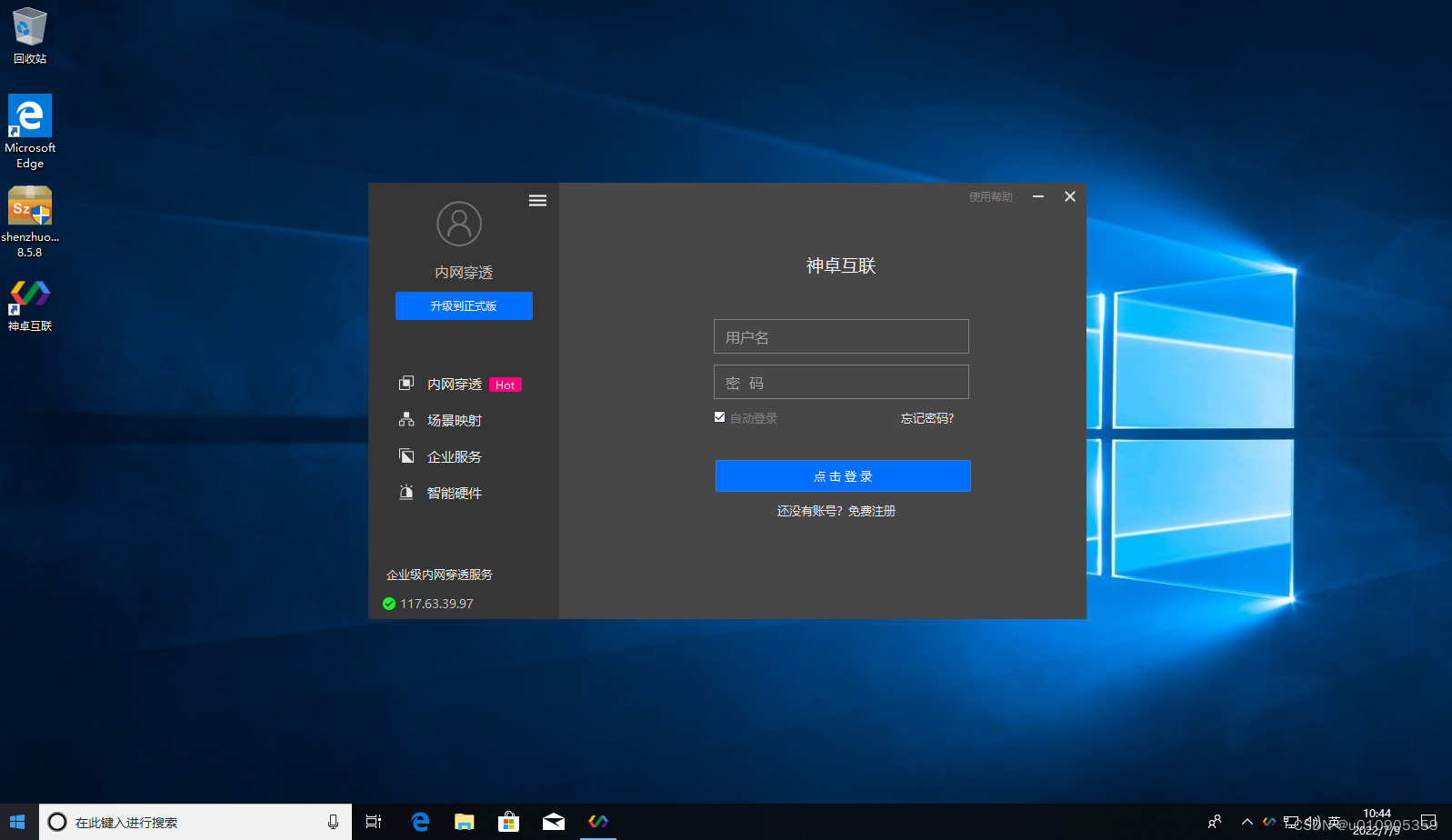1452x840 pixels.
Task: Open the hamburger menu in the sidebar
Action: click(x=537, y=201)
